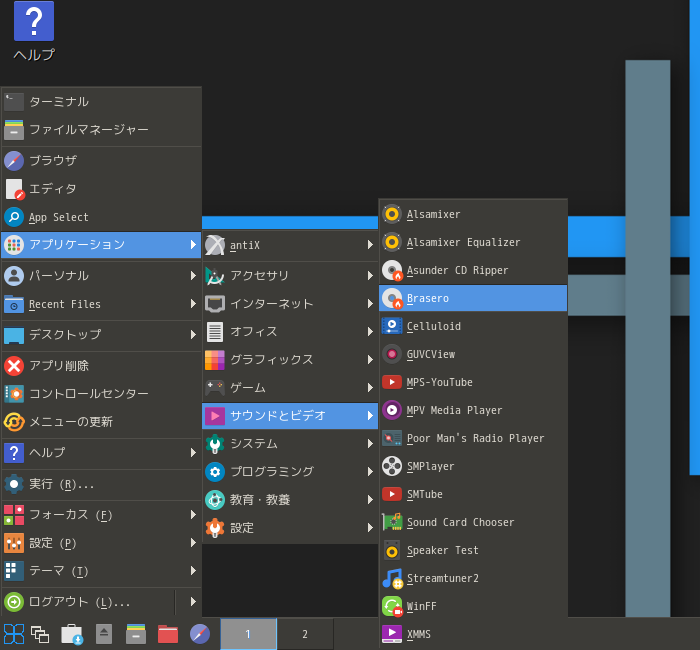Select 実行 (R)... menu entry
Viewport: 700px width, 650px height.
tap(101, 484)
